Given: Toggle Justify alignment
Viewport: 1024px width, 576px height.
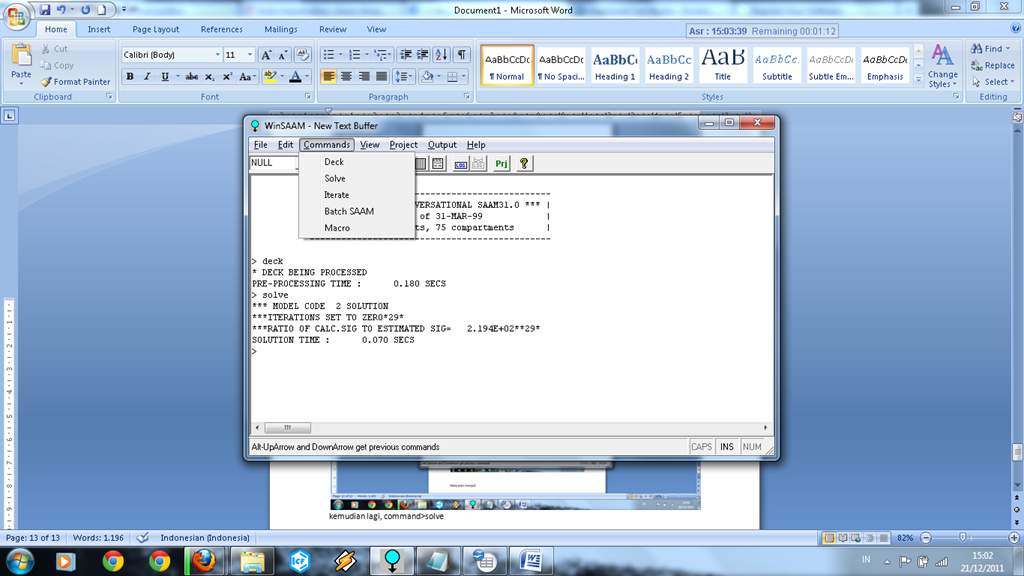Looking at the screenshot, I should click(x=381, y=76).
